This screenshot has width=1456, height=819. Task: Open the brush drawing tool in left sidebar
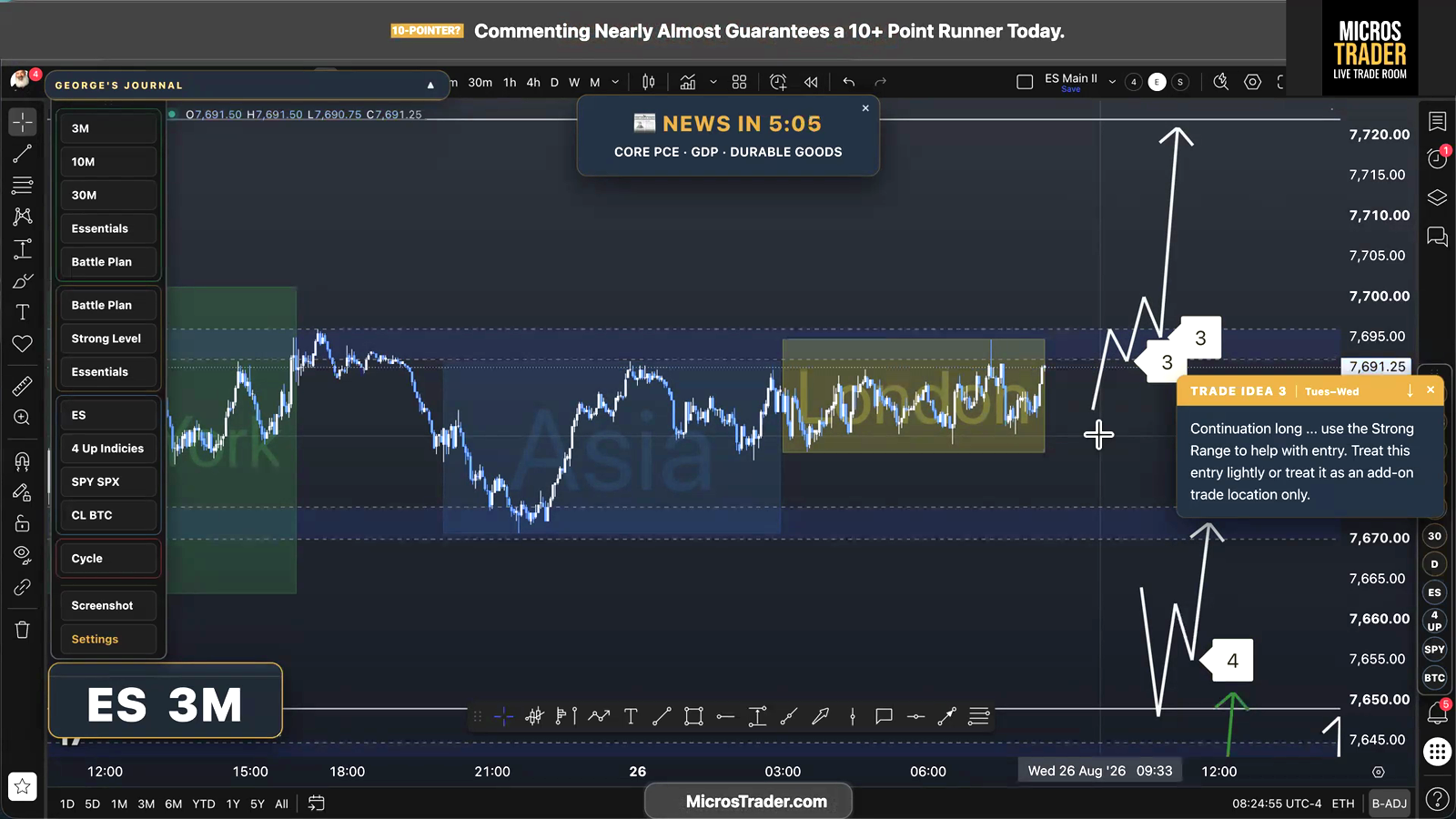tap(23, 281)
